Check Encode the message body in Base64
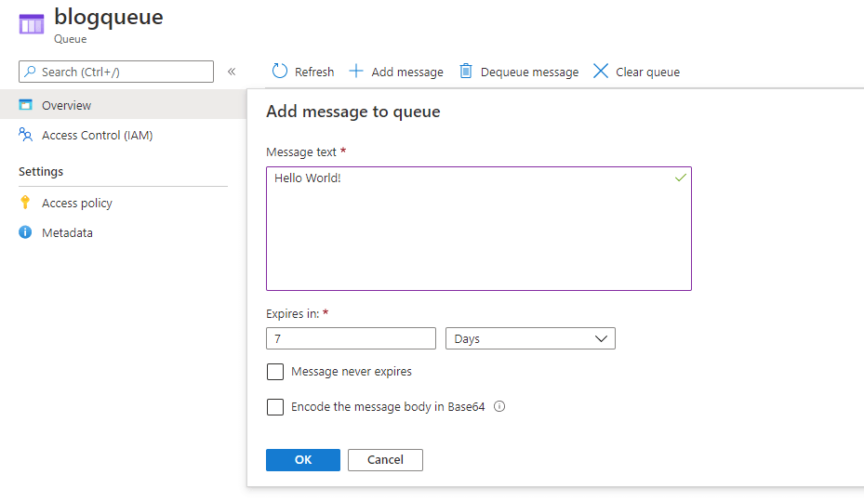 pos(275,407)
